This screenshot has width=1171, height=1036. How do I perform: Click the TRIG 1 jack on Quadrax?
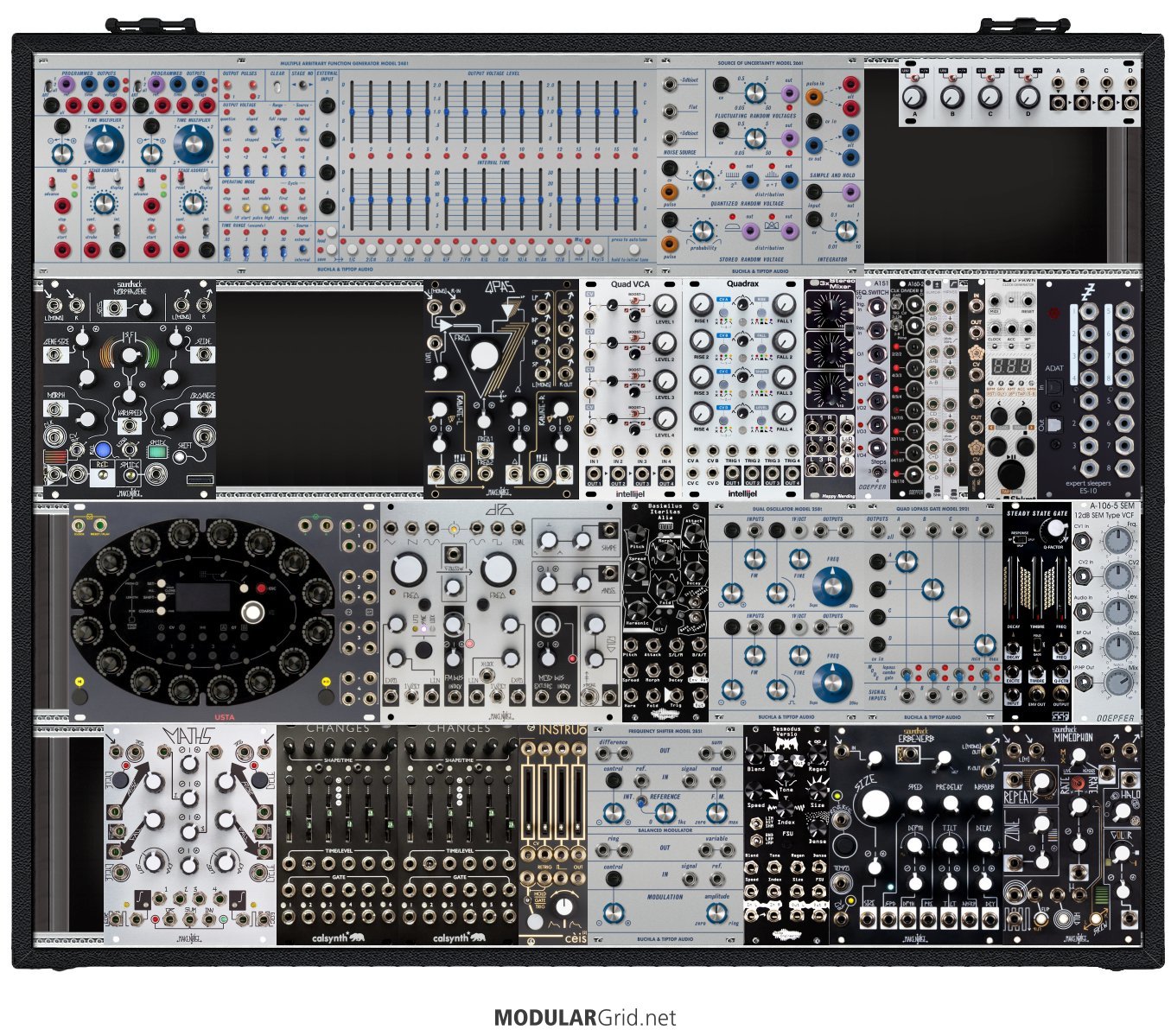pos(733,450)
